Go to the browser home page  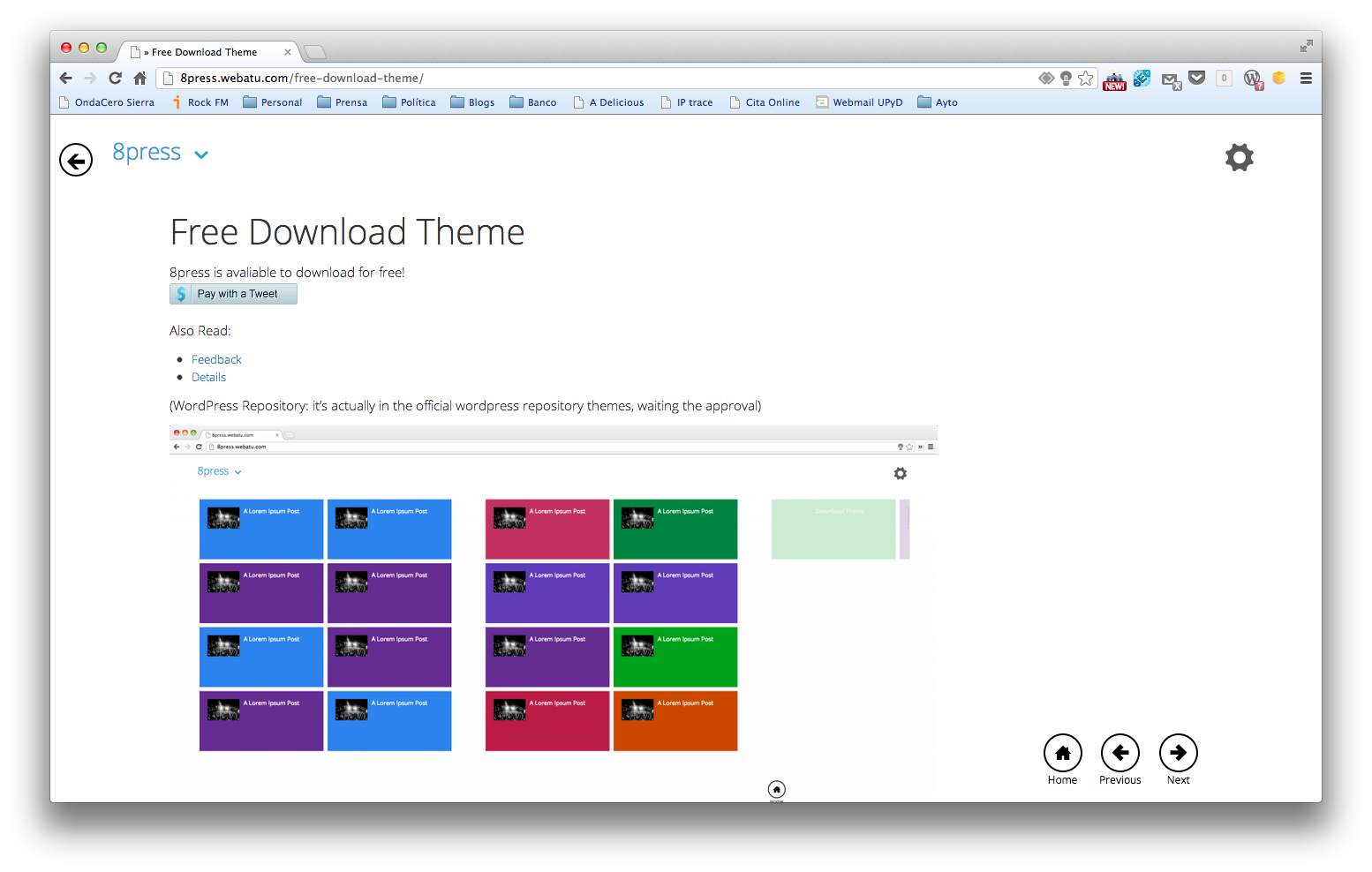pyautogui.click(x=139, y=78)
